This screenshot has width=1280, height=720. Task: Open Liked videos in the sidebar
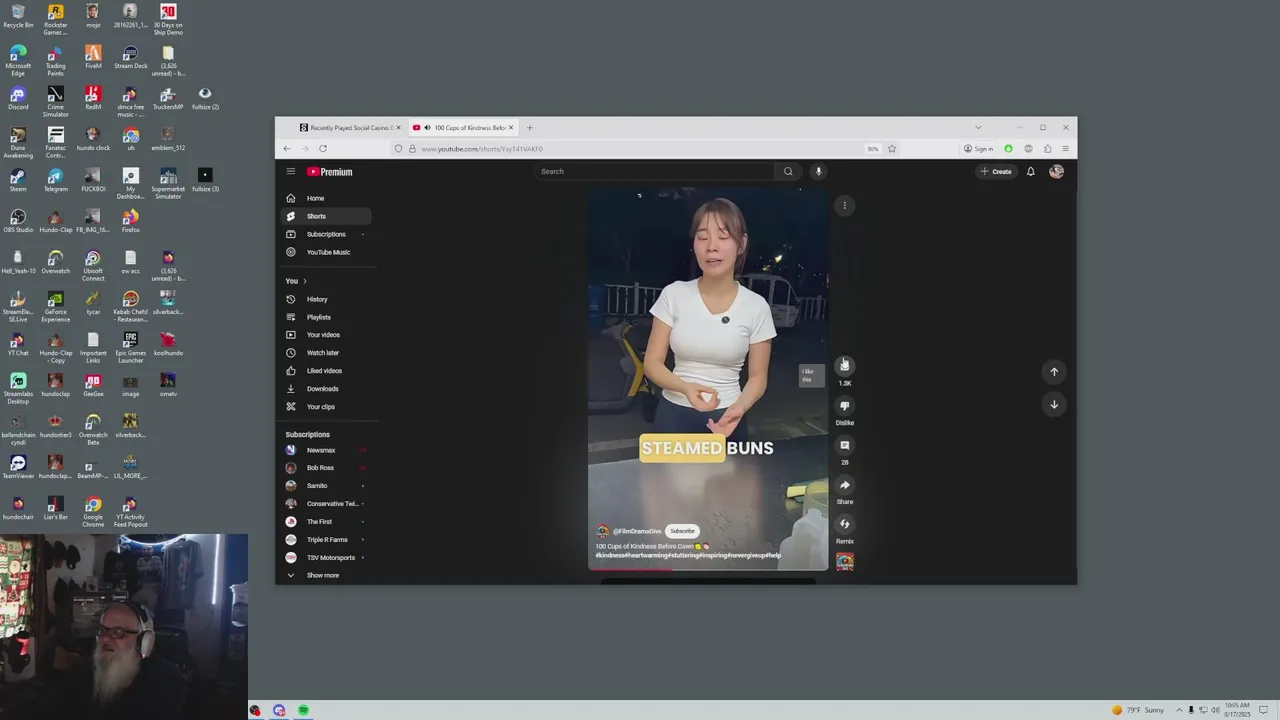325,371
